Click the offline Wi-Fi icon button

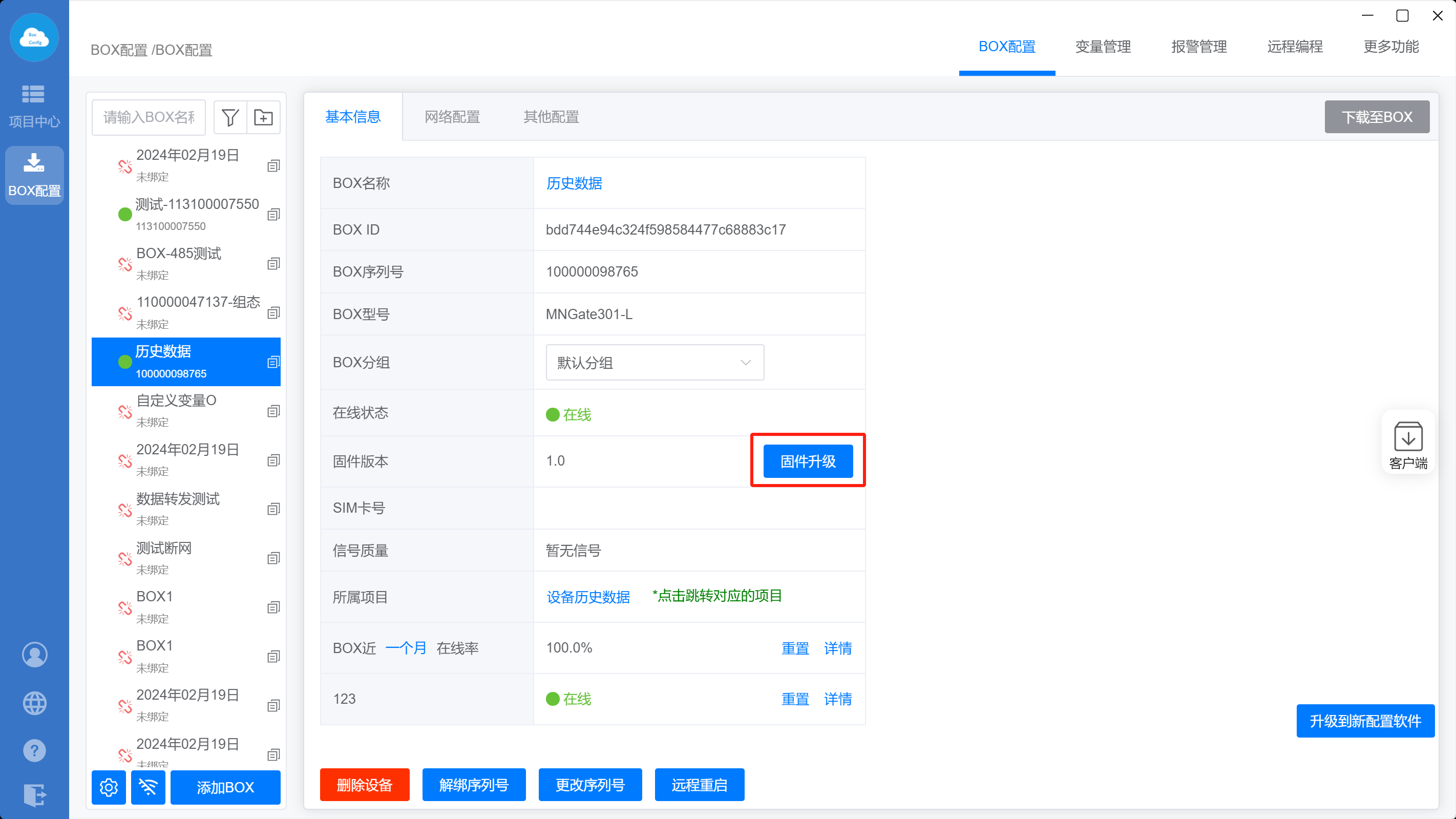pyautogui.click(x=148, y=787)
